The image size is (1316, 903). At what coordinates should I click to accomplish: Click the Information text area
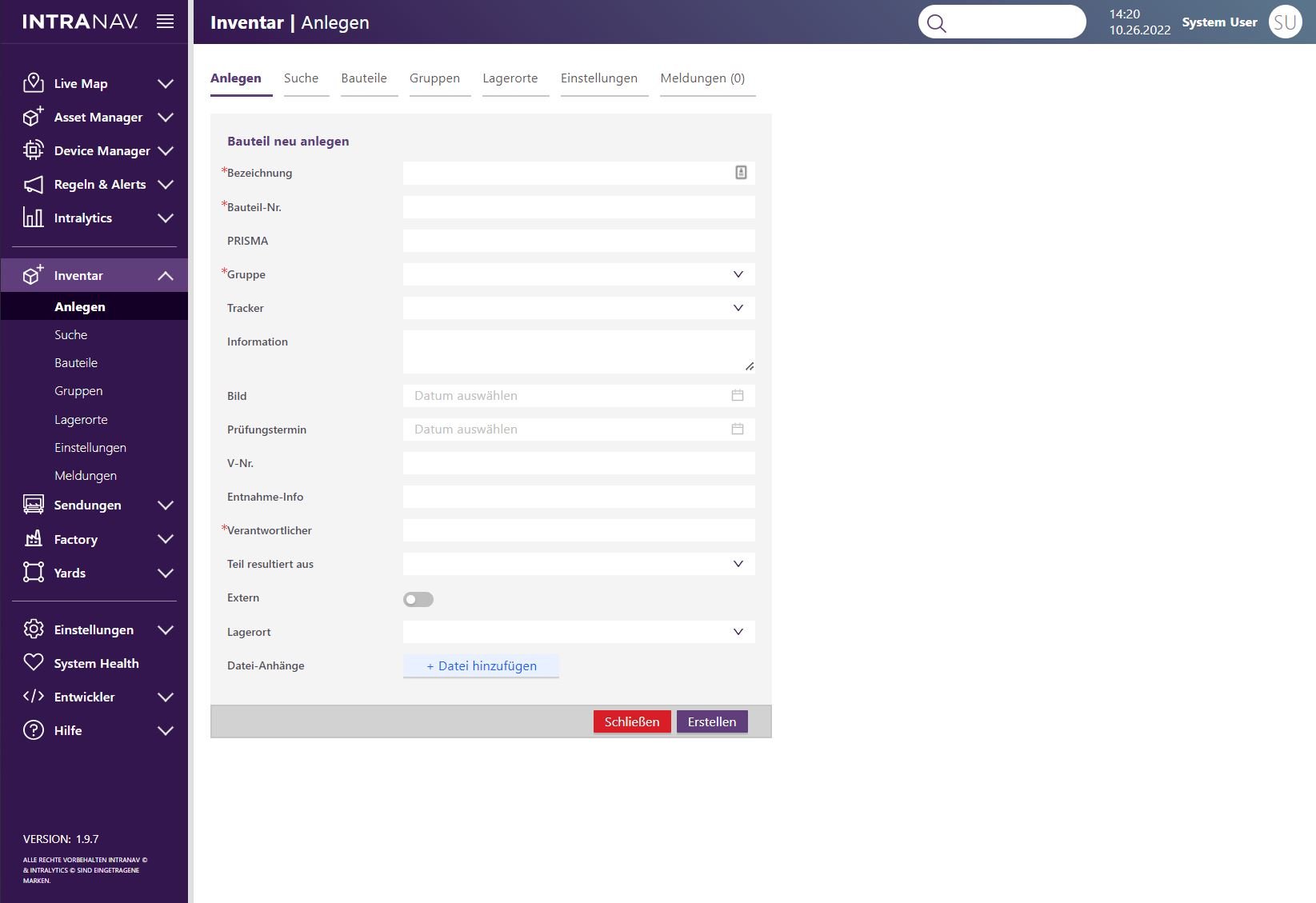(578, 352)
